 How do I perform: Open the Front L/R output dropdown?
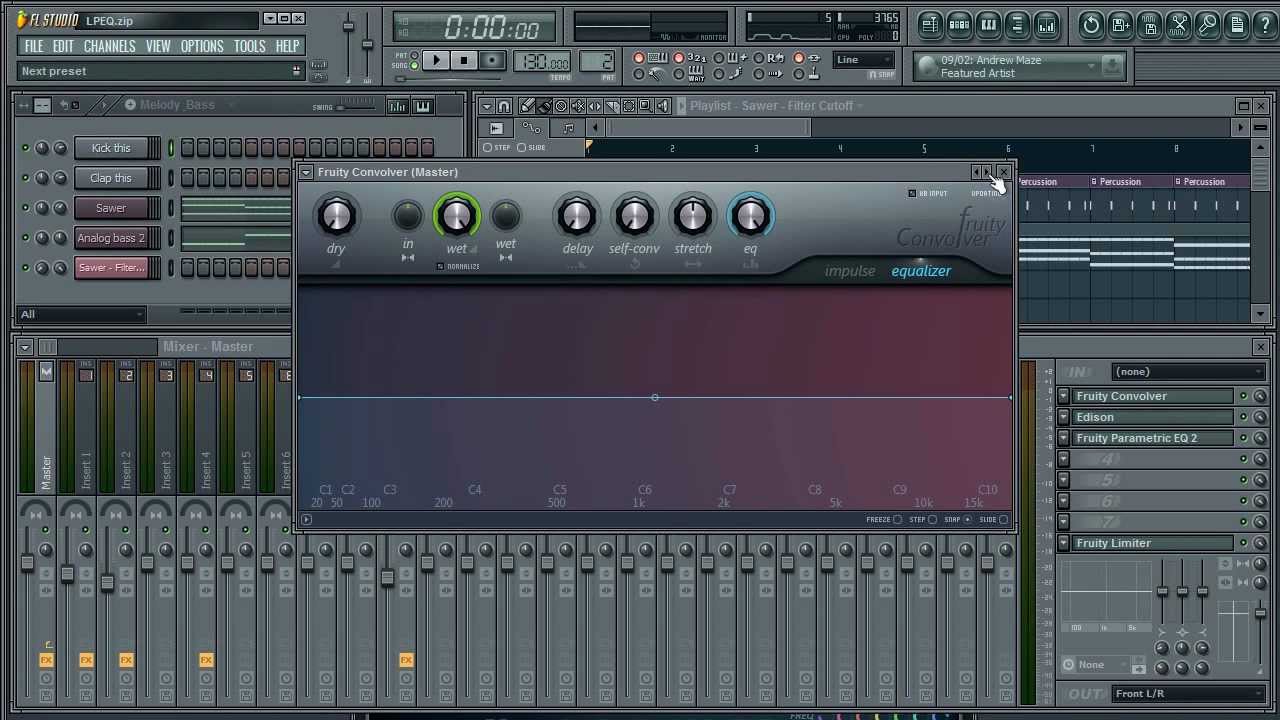1188,694
